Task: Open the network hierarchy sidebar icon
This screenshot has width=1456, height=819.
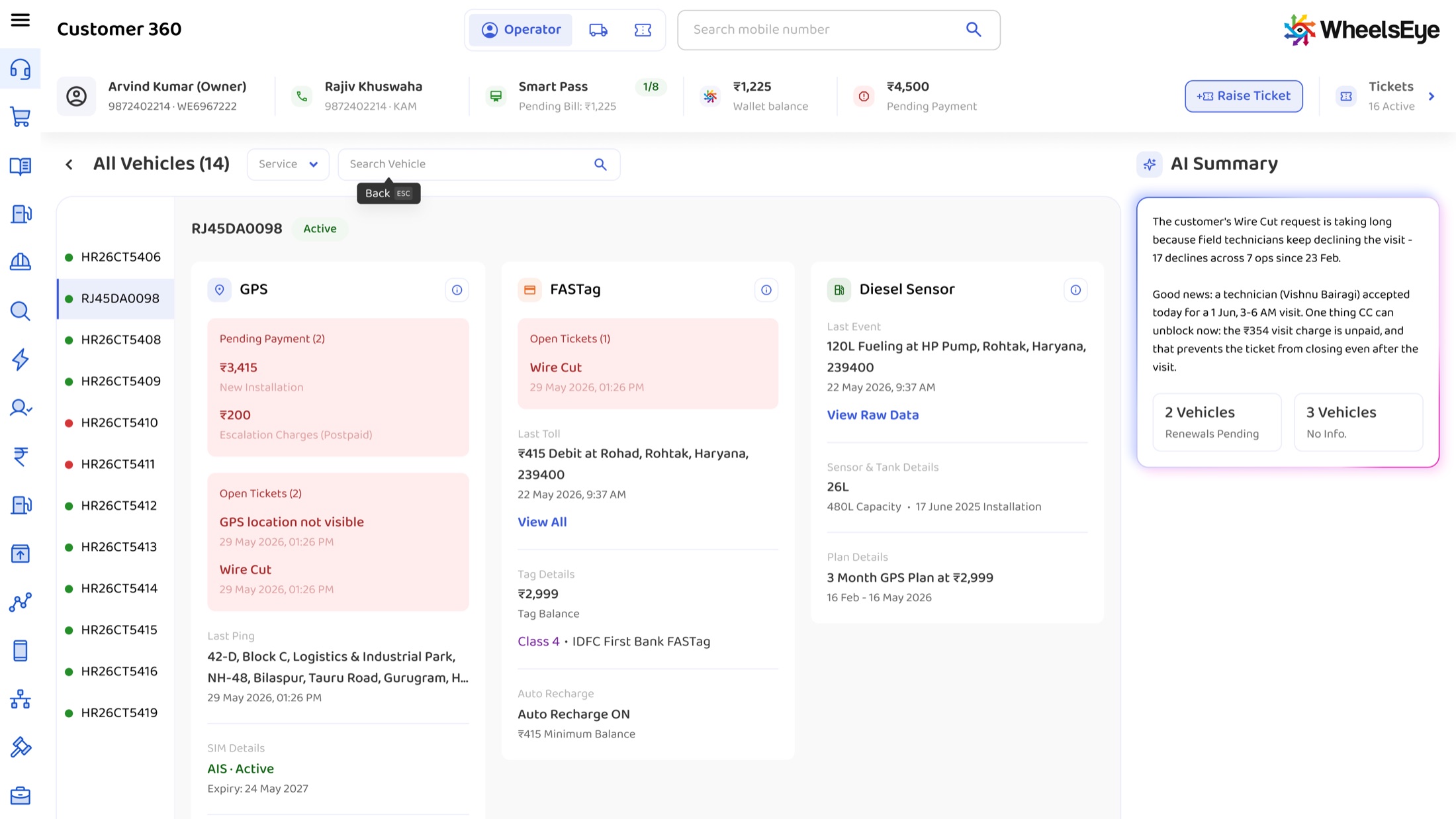Action: (x=21, y=699)
